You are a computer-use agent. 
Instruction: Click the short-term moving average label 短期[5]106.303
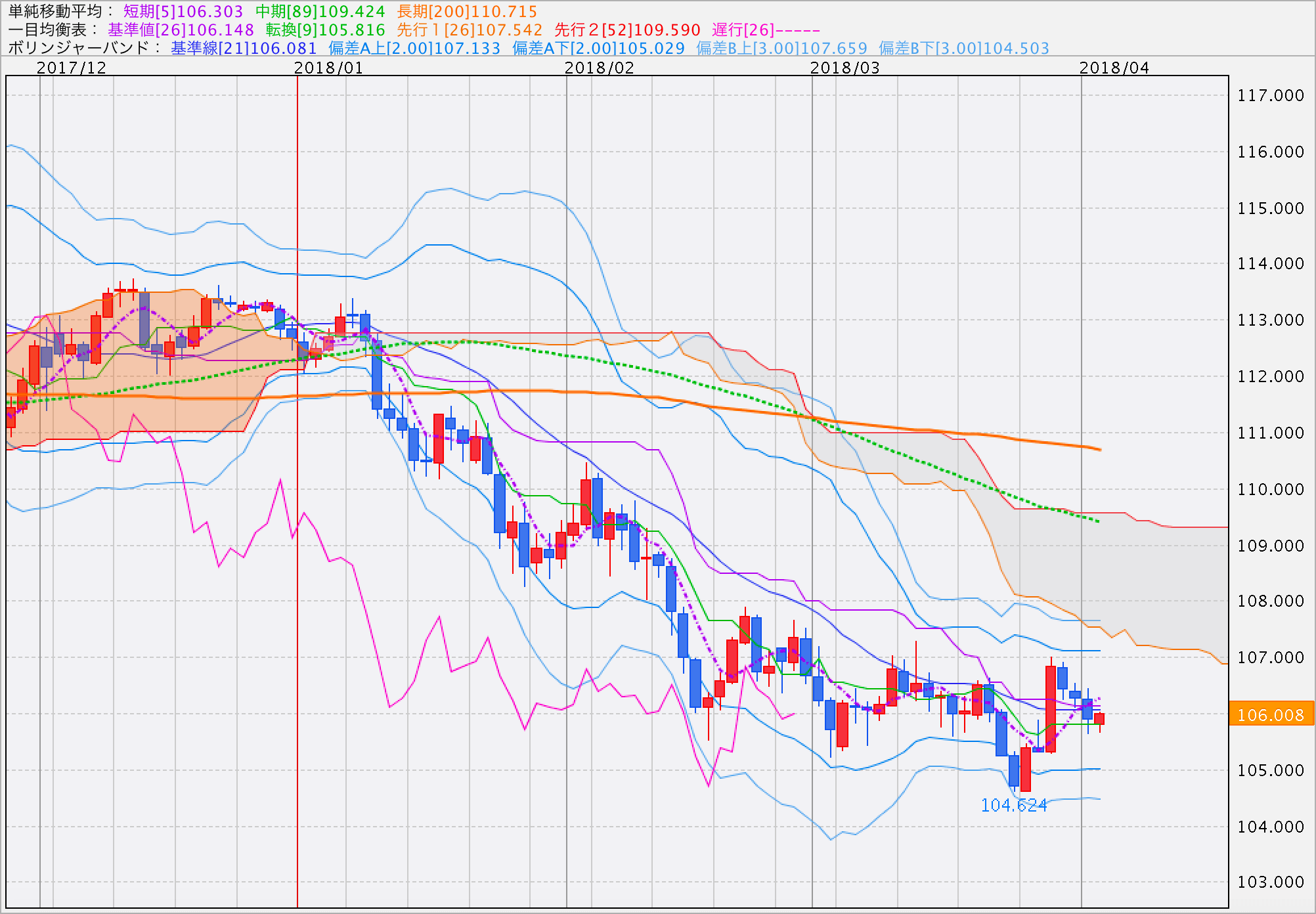pos(183,11)
